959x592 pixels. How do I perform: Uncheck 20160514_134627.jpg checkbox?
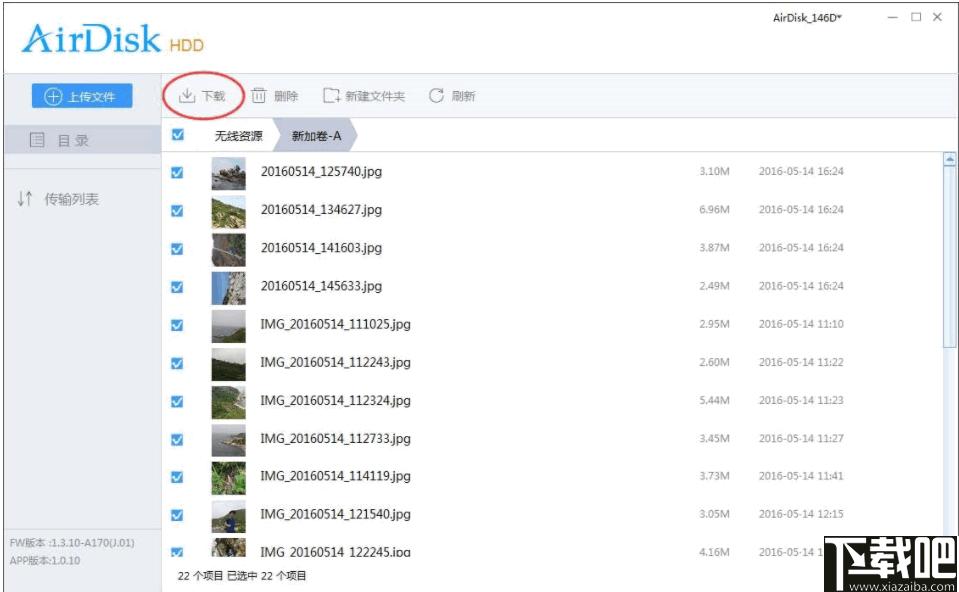pyautogui.click(x=177, y=211)
